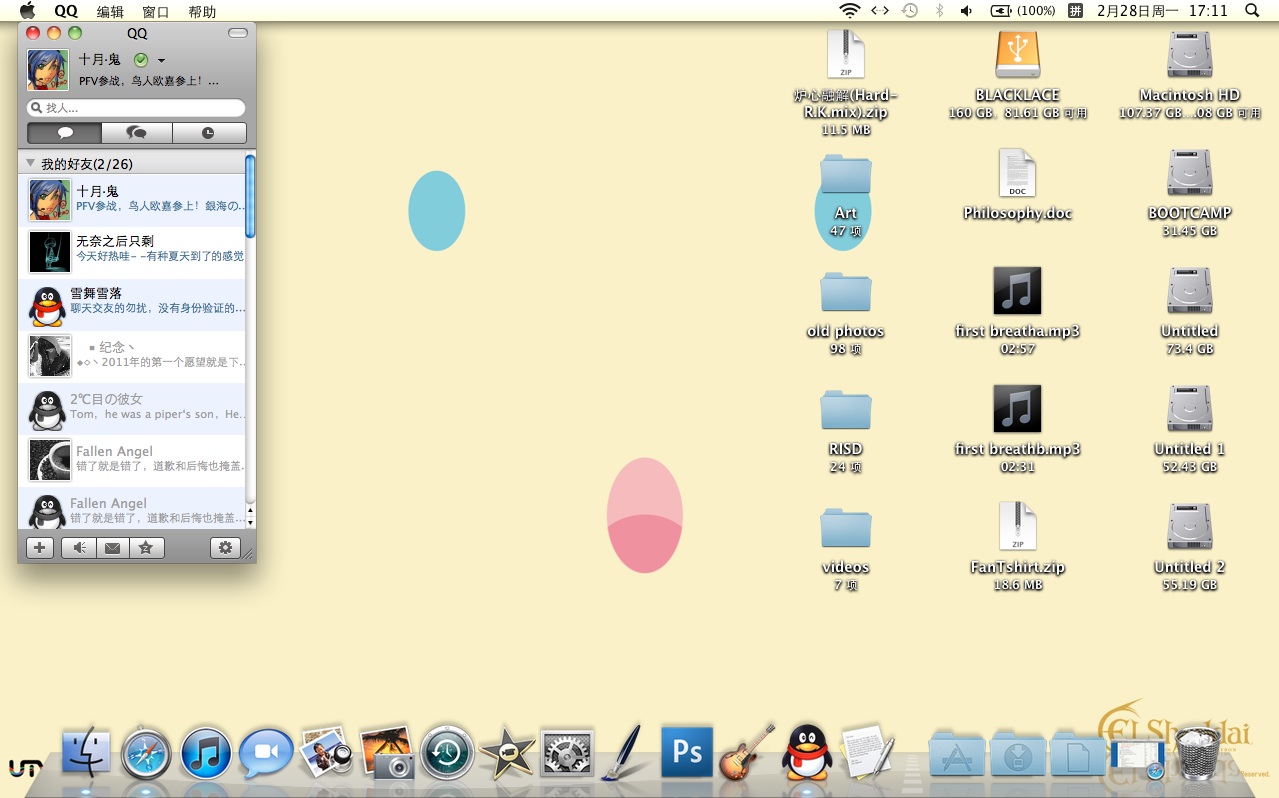Open the Apple menu
1279x798 pixels.
tap(27, 11)
